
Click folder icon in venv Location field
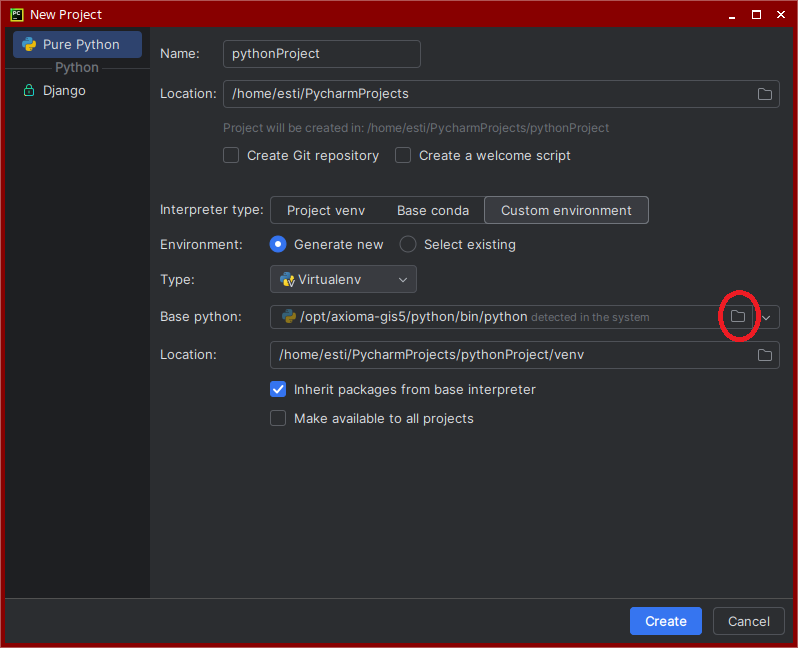[x=764, y=355]
